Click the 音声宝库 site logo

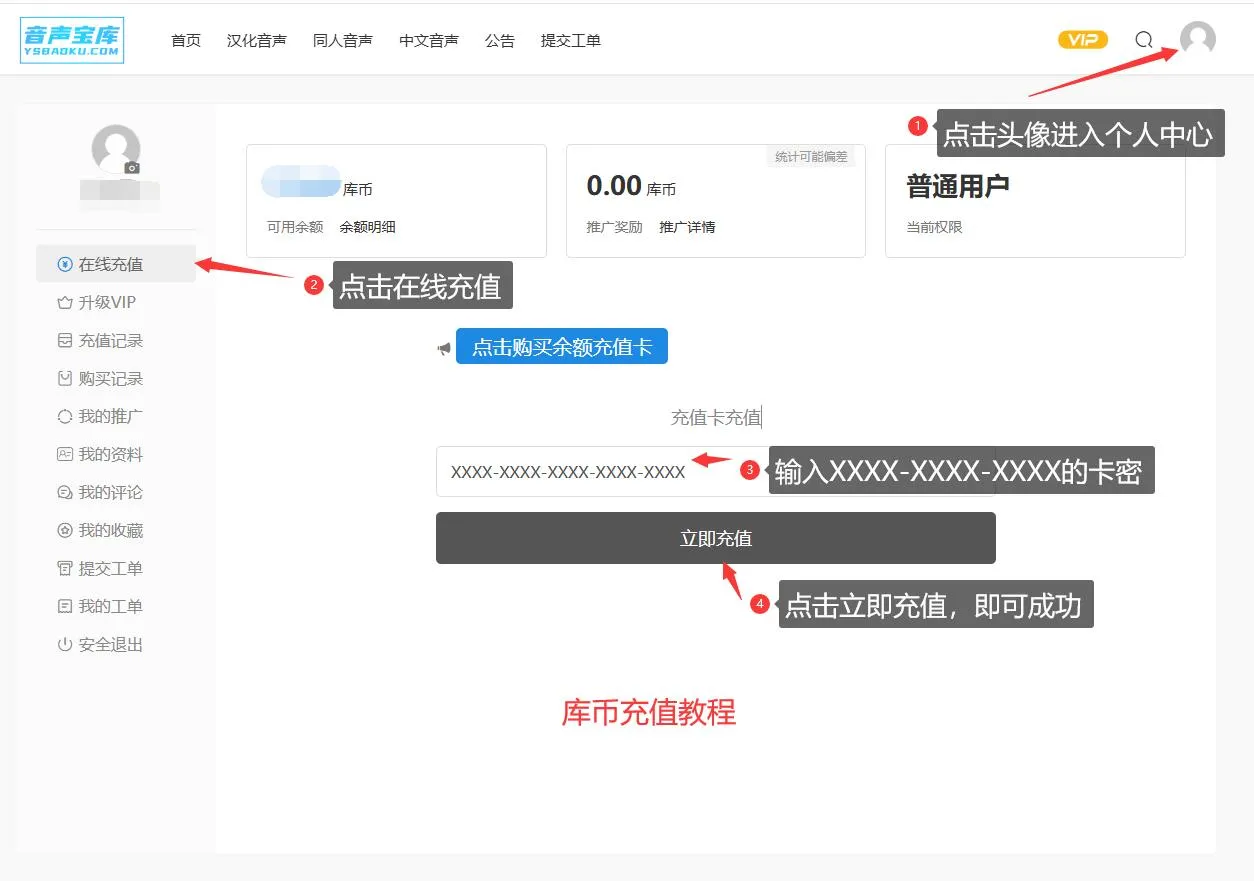[x=71, y=39]
